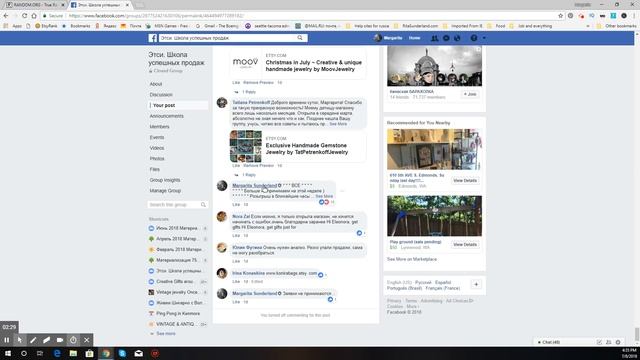Open the Christmas in July MoovJewelry link
This screenshot has width=640, height=360.
coord(313,66)
